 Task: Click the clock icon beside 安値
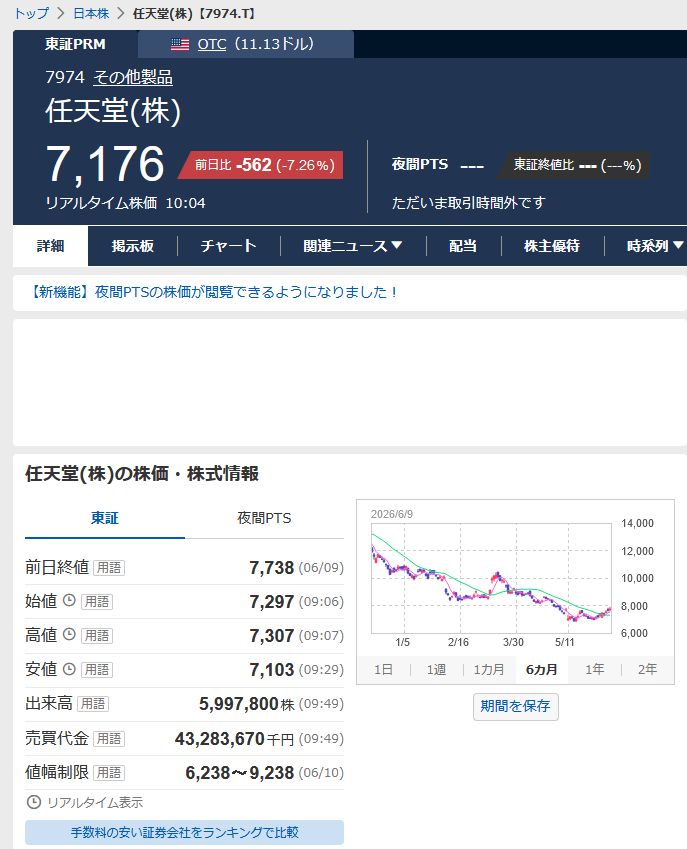[69, 669]
